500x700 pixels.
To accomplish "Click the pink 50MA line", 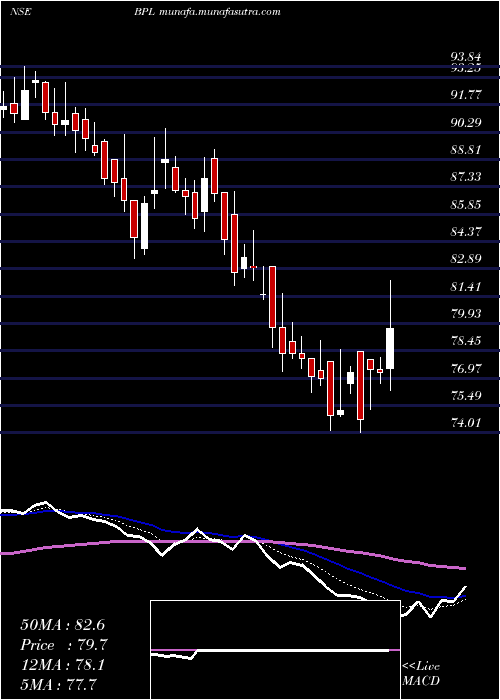I will (232, 542).
